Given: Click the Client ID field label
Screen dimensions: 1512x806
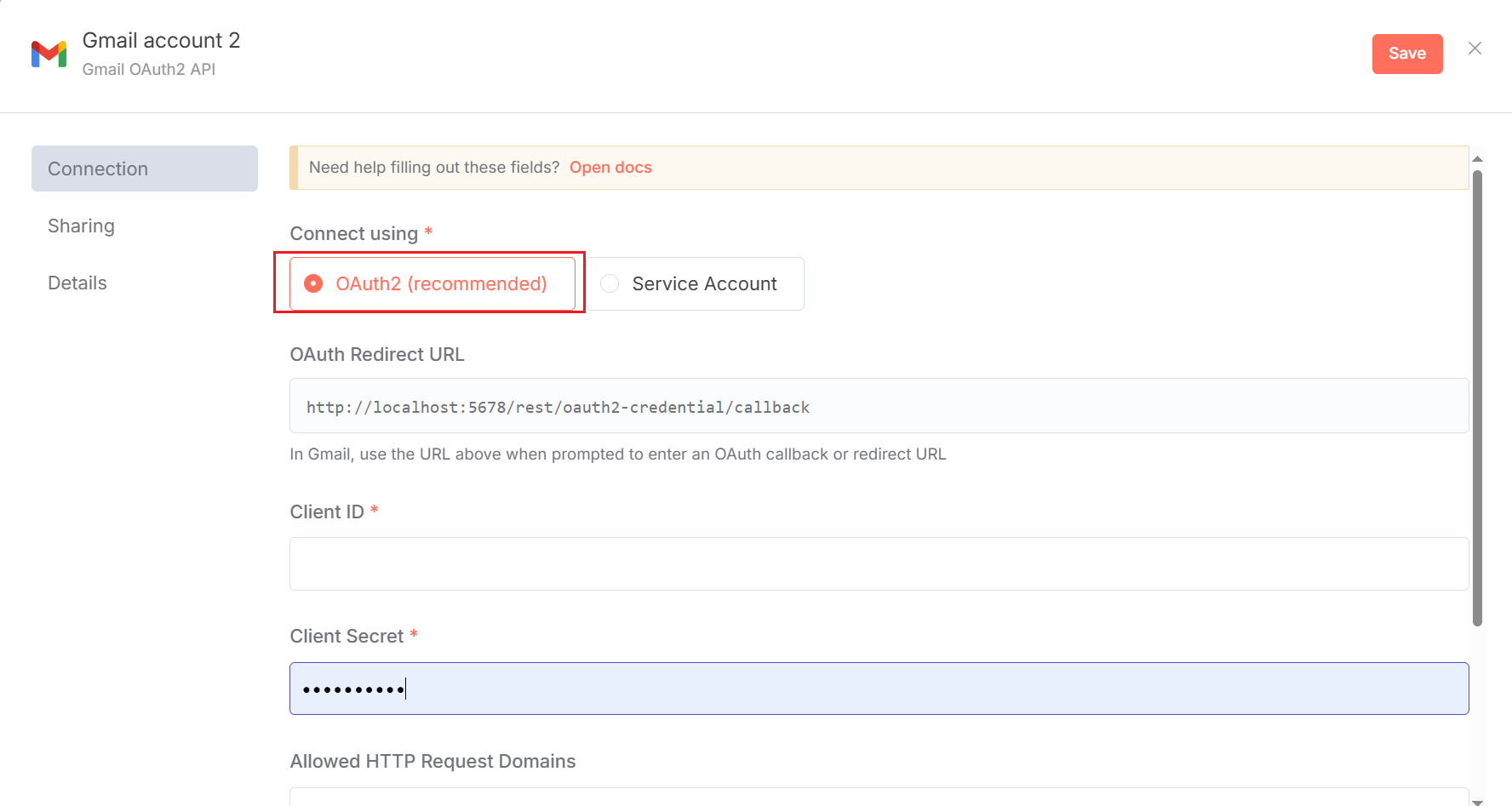Looking at the screenshot, I should pos(327,512).
